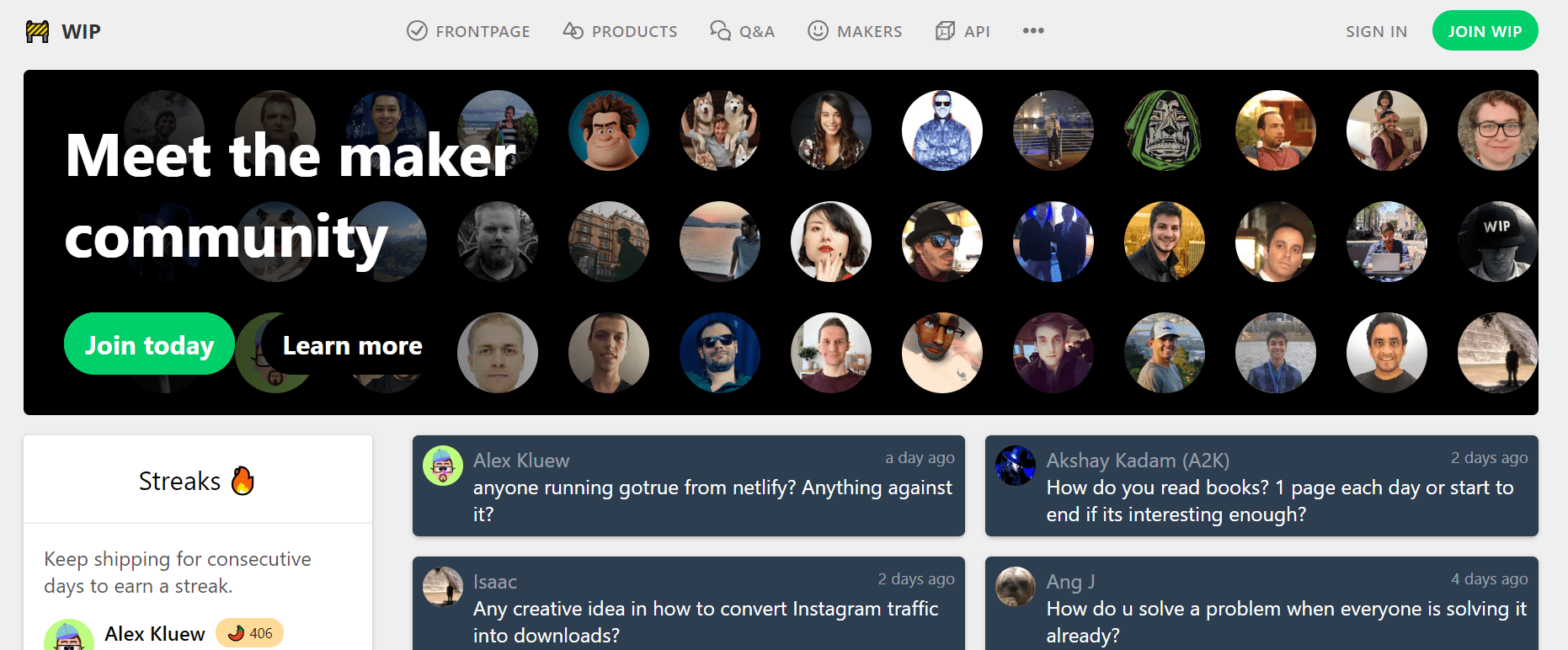Click the timestamp on Isaac's question
The width and height of the screenshot is (1568, 650).
pos(916,579)
